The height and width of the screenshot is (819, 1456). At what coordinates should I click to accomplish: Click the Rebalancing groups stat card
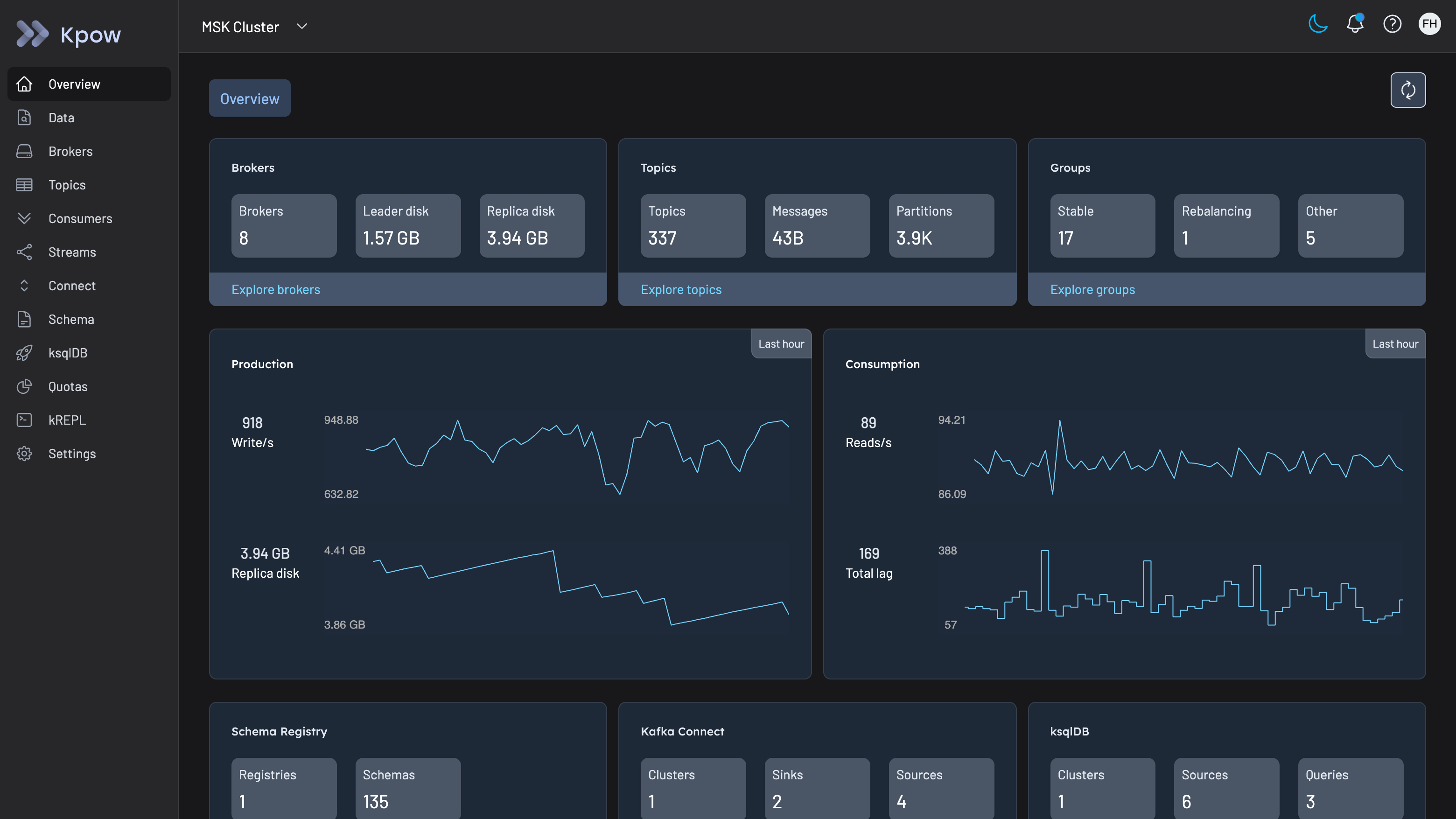coord(1226,225)
